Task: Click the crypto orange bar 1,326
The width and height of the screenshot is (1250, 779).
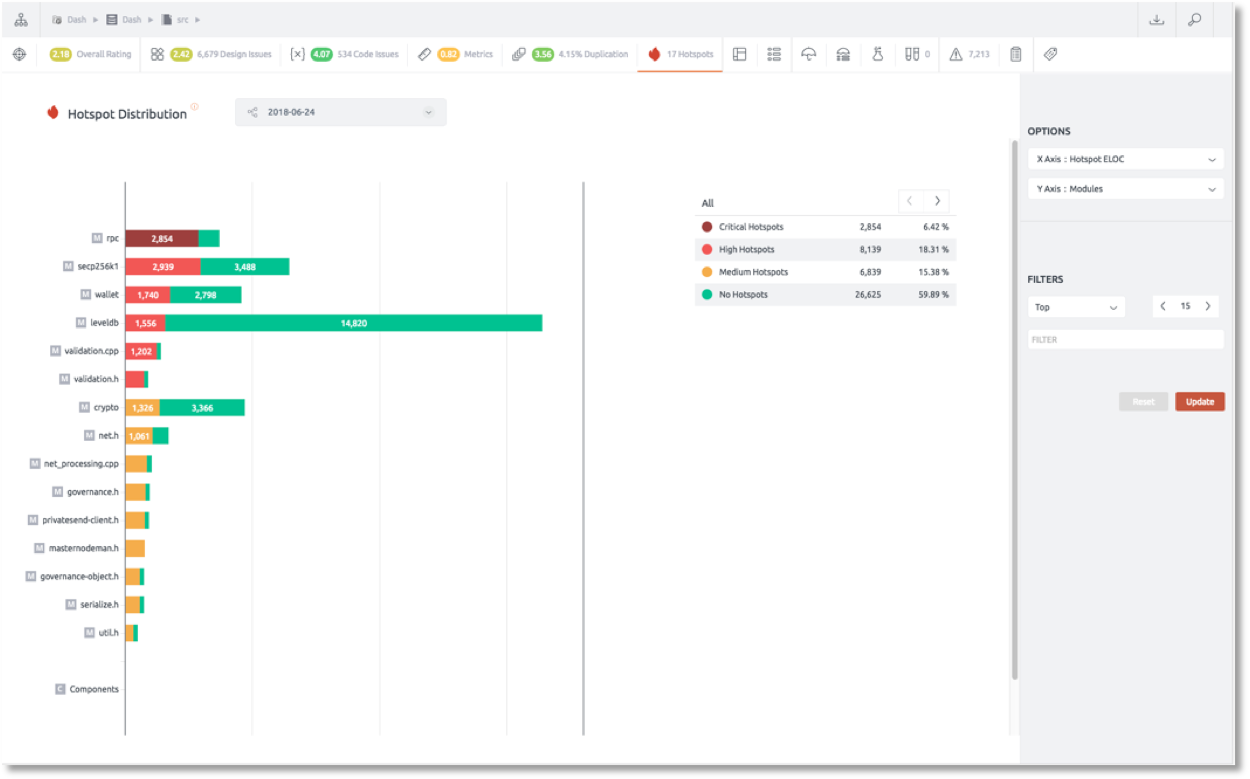Action: 142,407
